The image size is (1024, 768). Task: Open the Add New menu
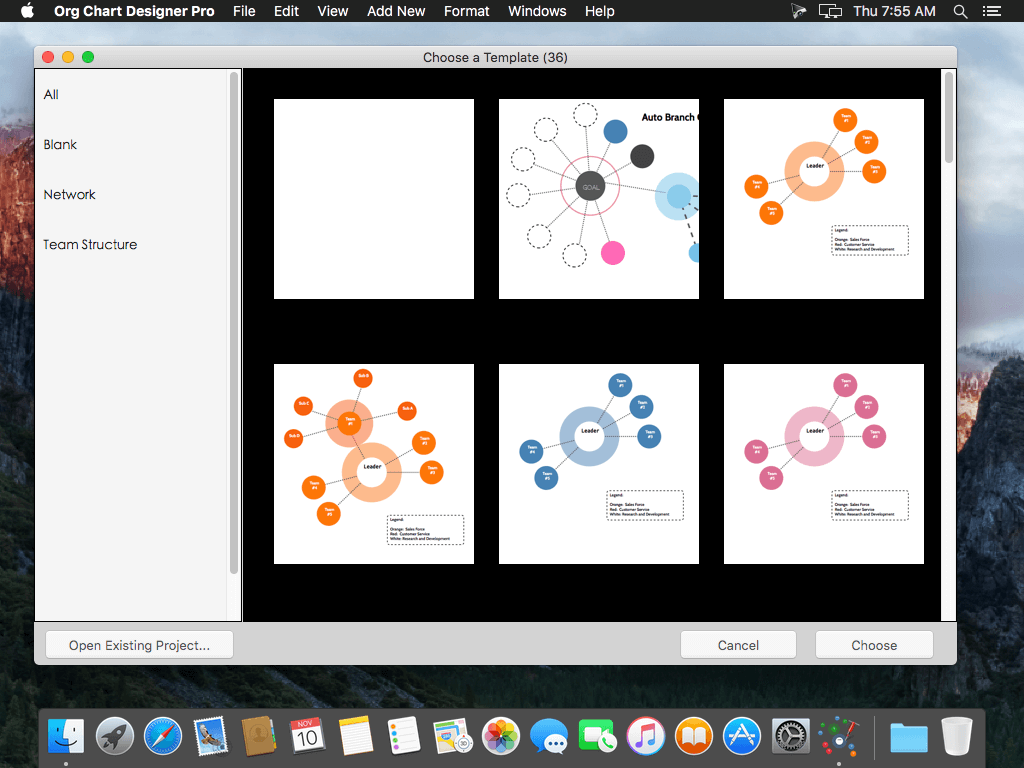(x=396, y=11)
